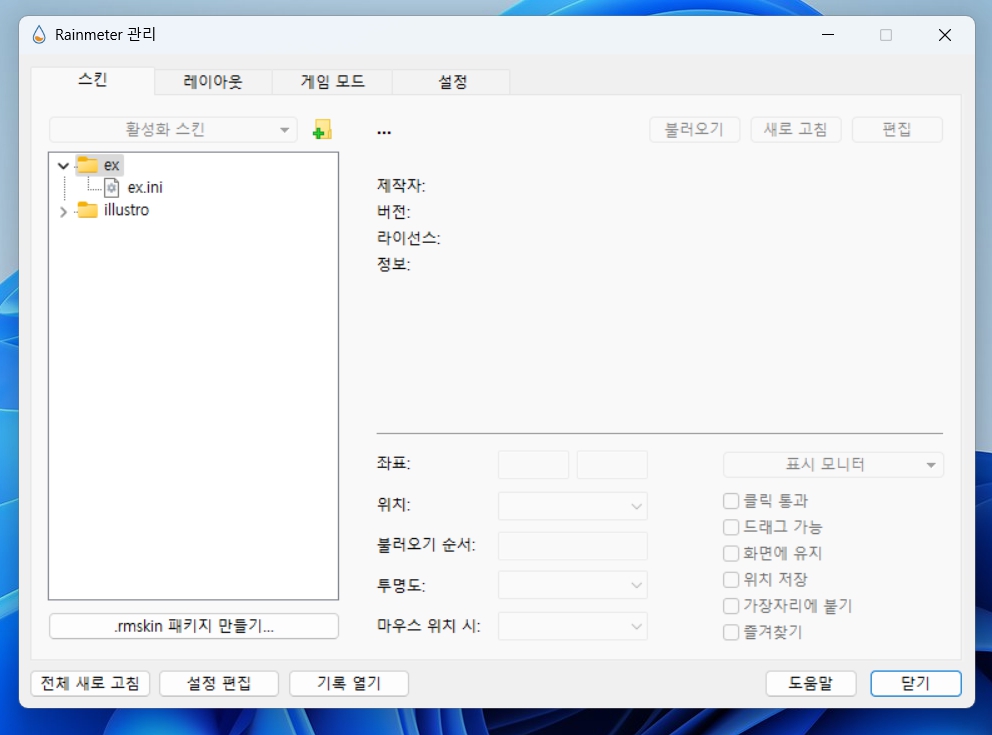Image resolution: width=992 pixels, height=735 pixels.
Task: Open the 설정 tab
Action: (x=452, y=82)
